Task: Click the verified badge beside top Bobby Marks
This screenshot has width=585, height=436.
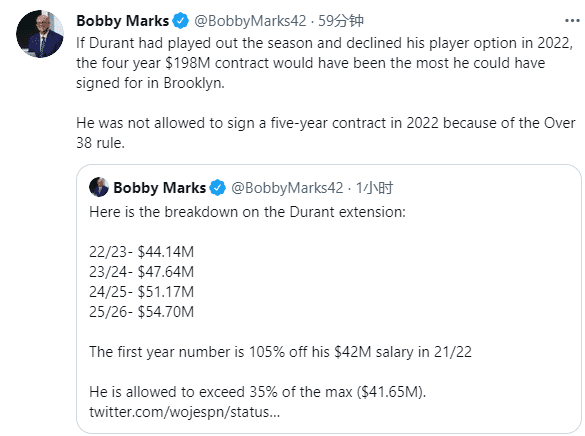Action: pos(181,21)
